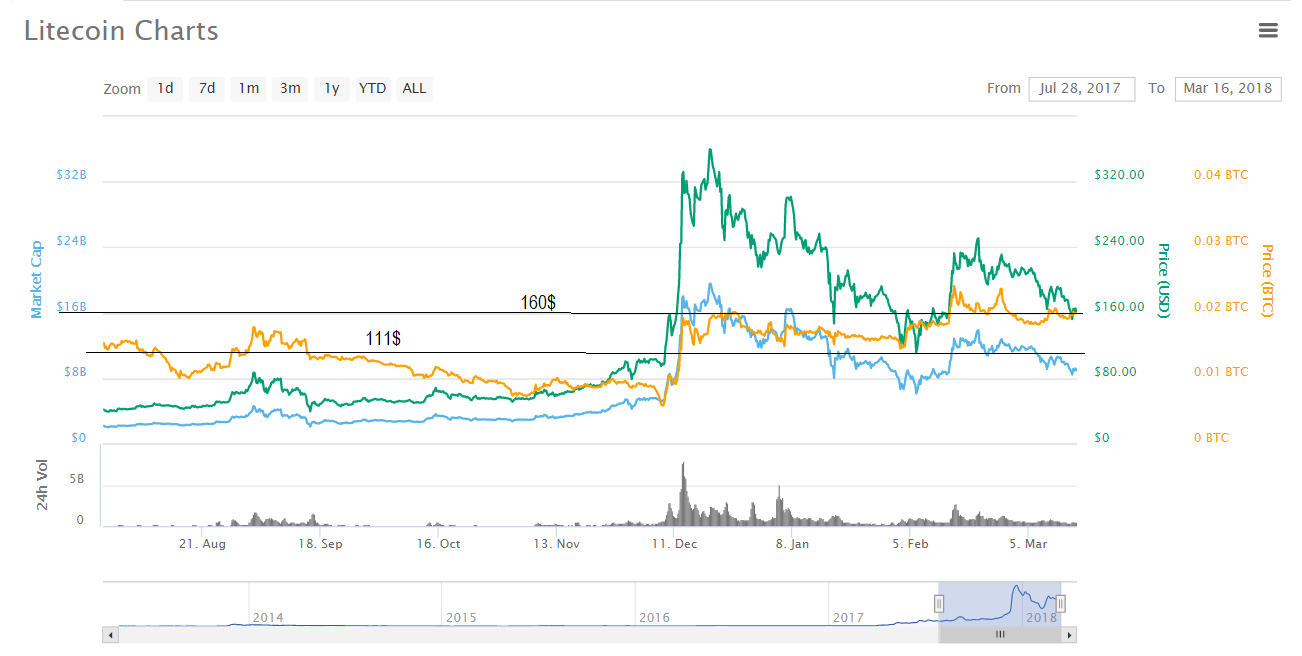Viewport: 1302px width, 656px height.
Task: Click the 11. Dec date label
Action: 675,544
